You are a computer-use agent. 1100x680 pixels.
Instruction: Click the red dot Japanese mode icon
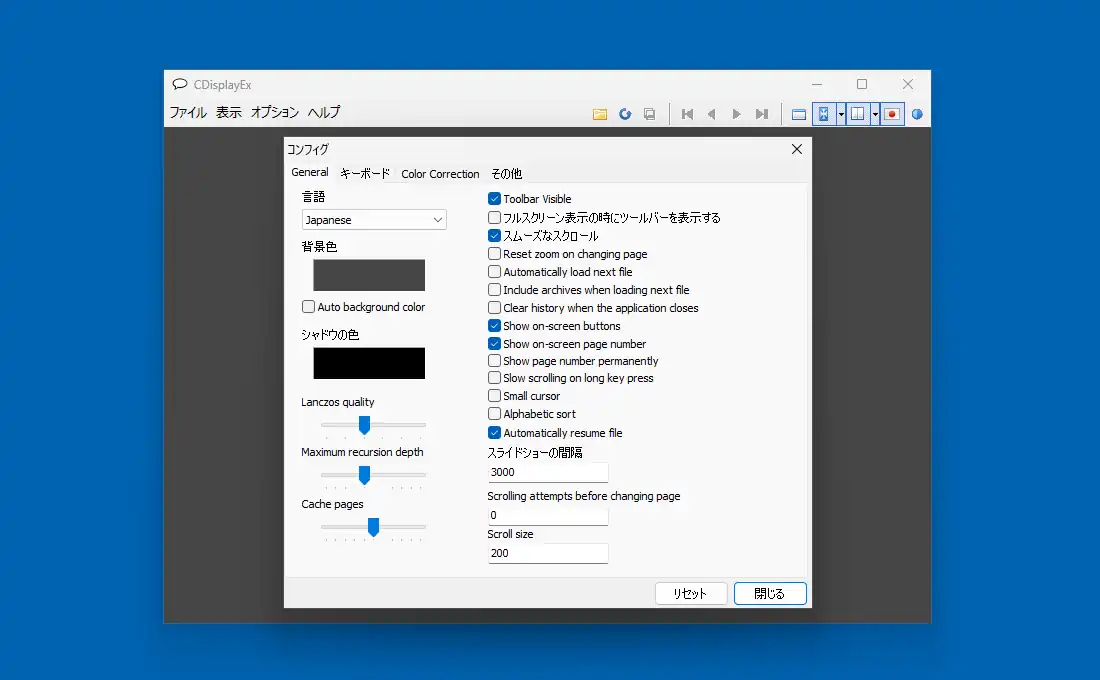pos(892,114)
